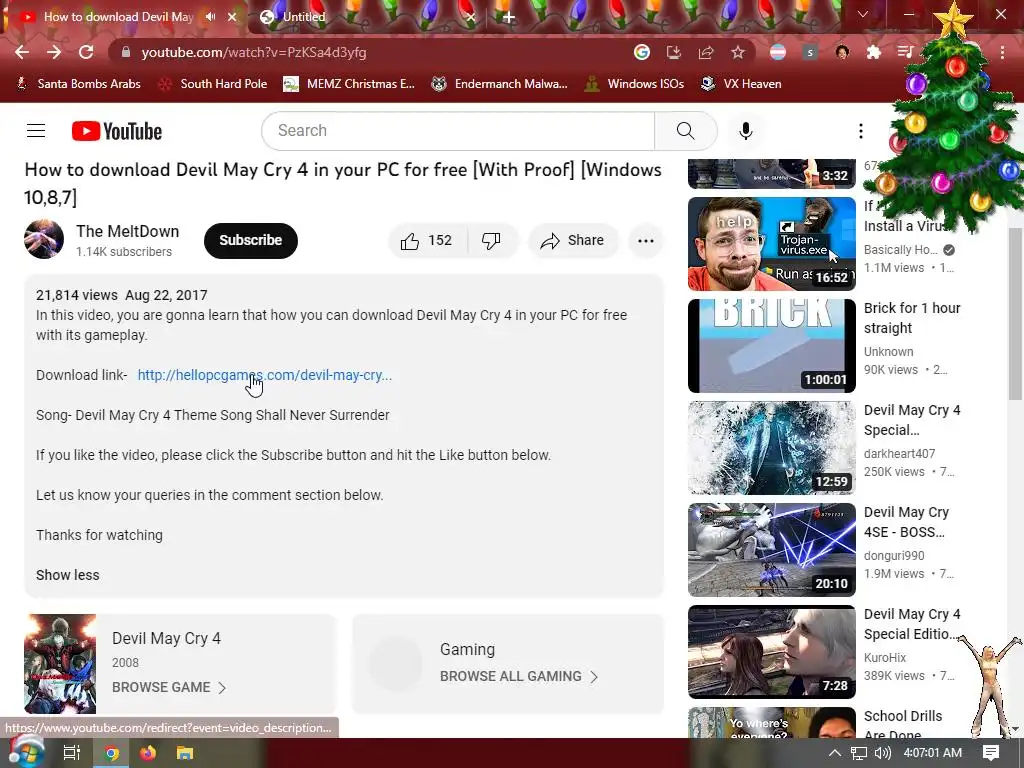
Task: Reload the YouTube page
Action: (86, 52)
